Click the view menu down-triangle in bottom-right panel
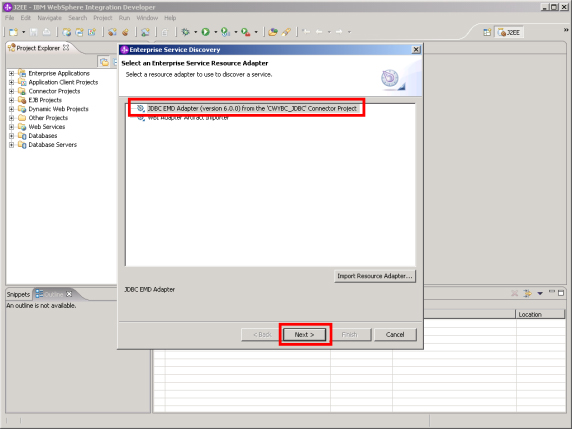This screenshot has height=429, width=572. [x=540, y=293]
